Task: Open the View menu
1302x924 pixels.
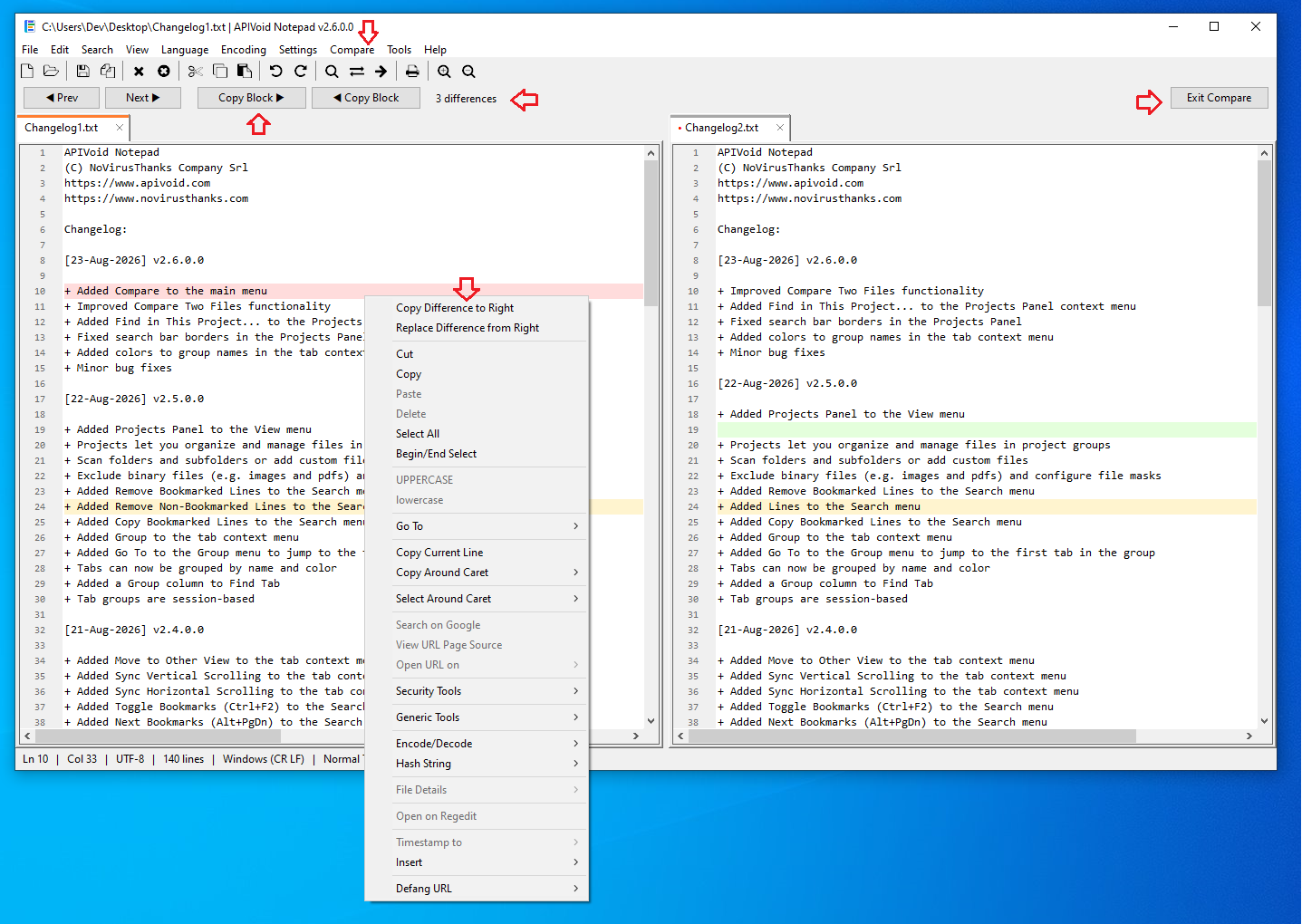Action: (x=137, y=50)
